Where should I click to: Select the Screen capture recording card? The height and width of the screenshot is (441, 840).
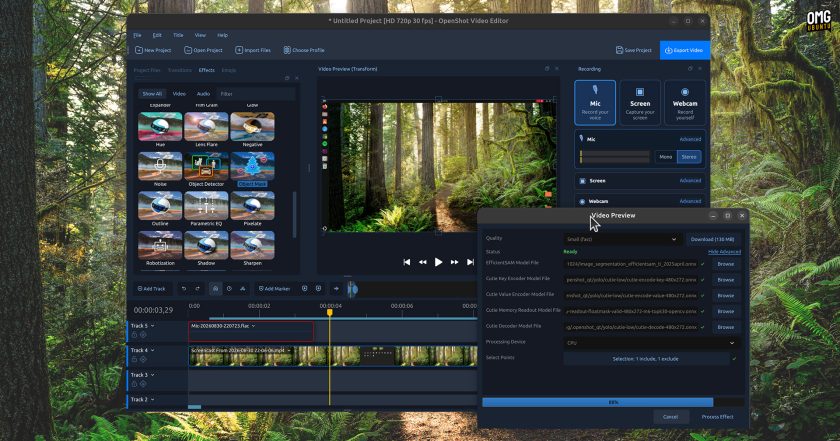640,103
